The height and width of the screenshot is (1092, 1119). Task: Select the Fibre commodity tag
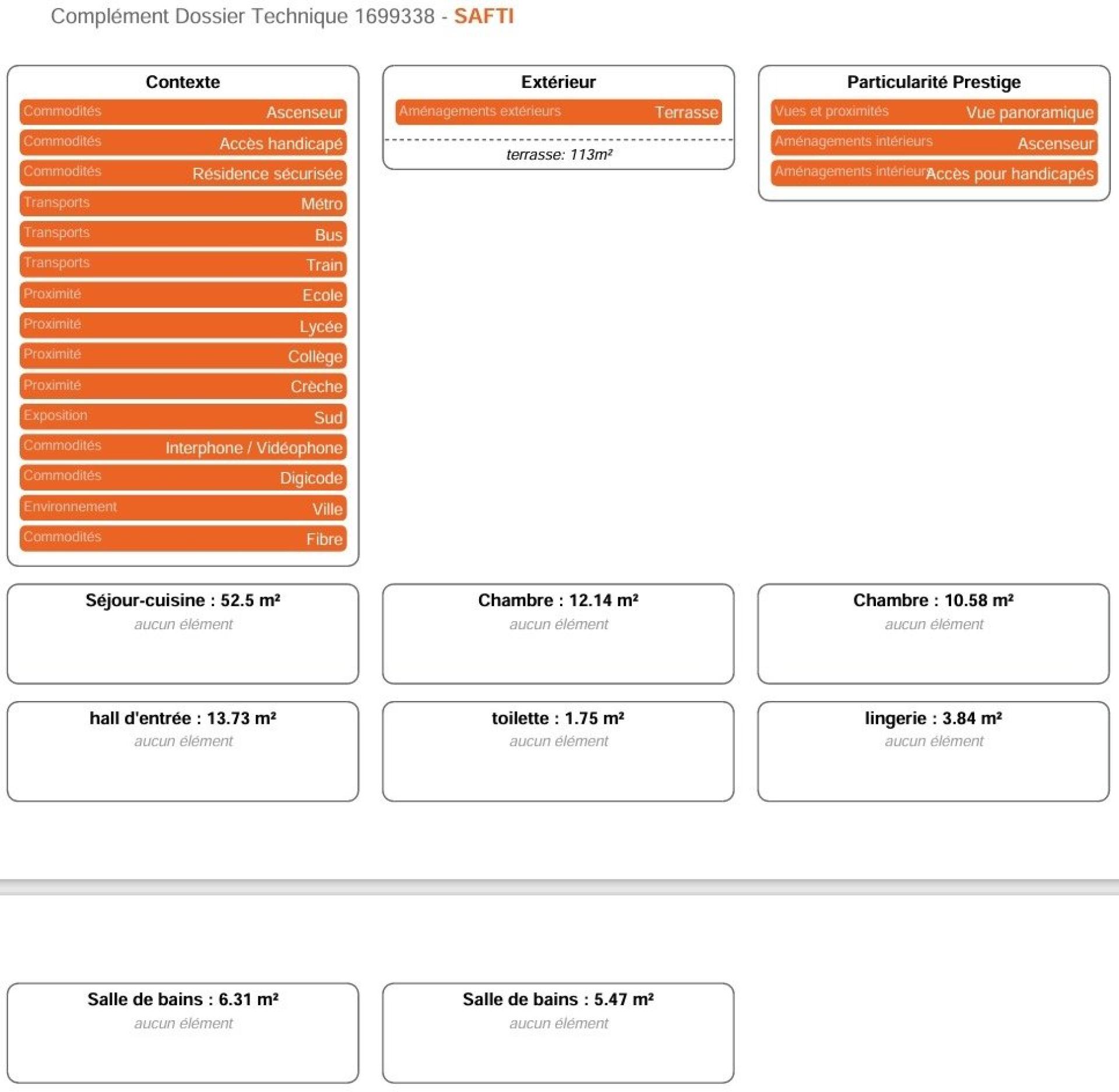[x=183, y=538]
